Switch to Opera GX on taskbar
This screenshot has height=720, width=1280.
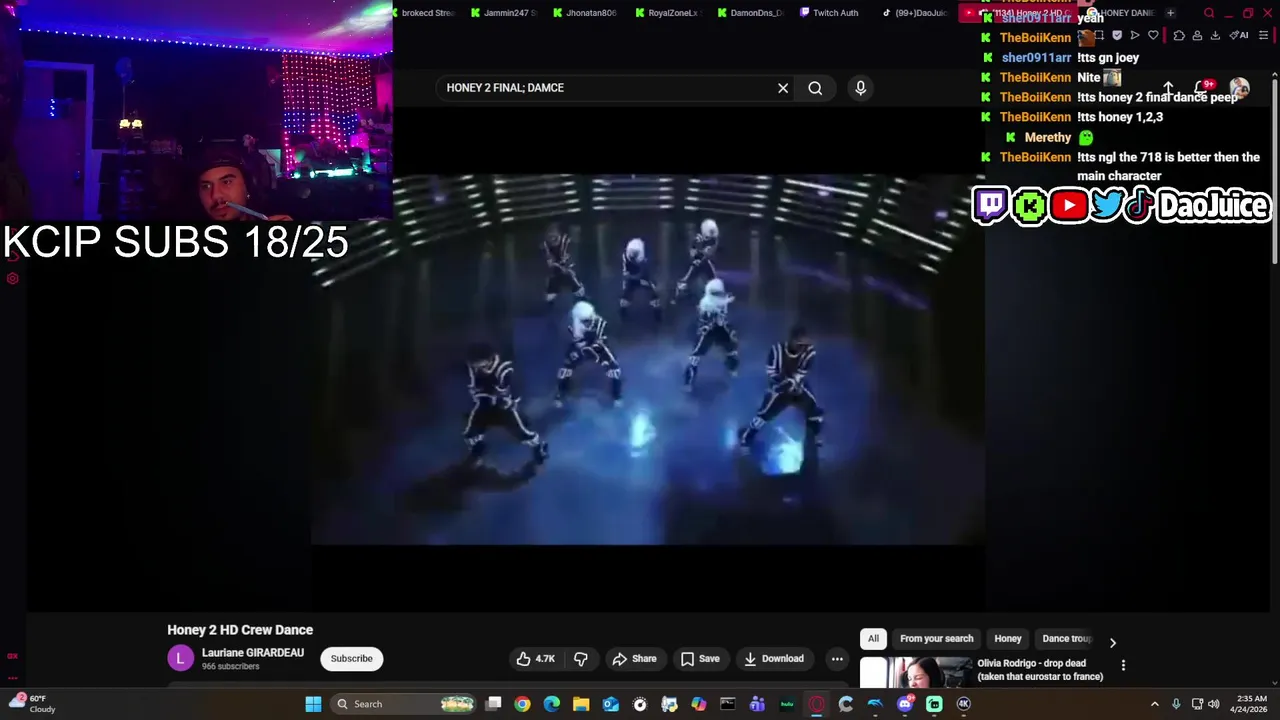pos(816,704)
